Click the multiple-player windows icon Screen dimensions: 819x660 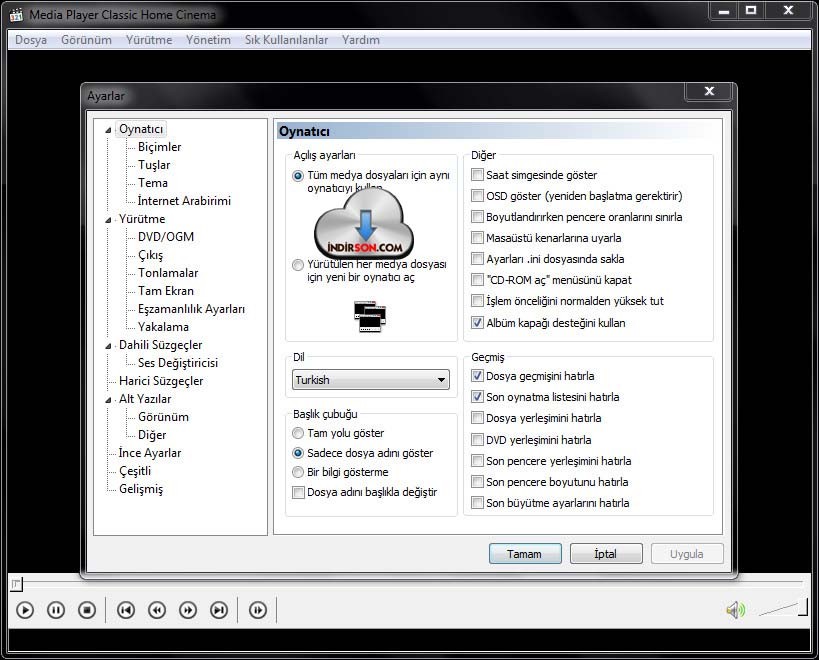[370, 316]
